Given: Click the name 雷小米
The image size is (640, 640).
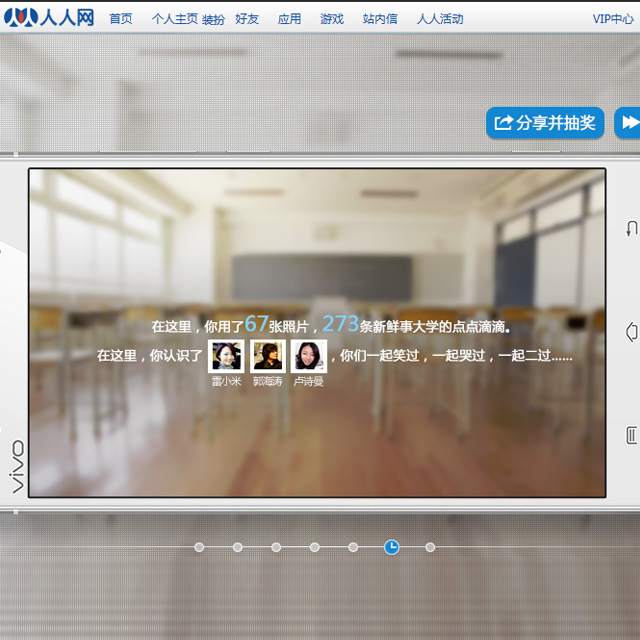Looking at the screenshot, I should pos(227,382).
